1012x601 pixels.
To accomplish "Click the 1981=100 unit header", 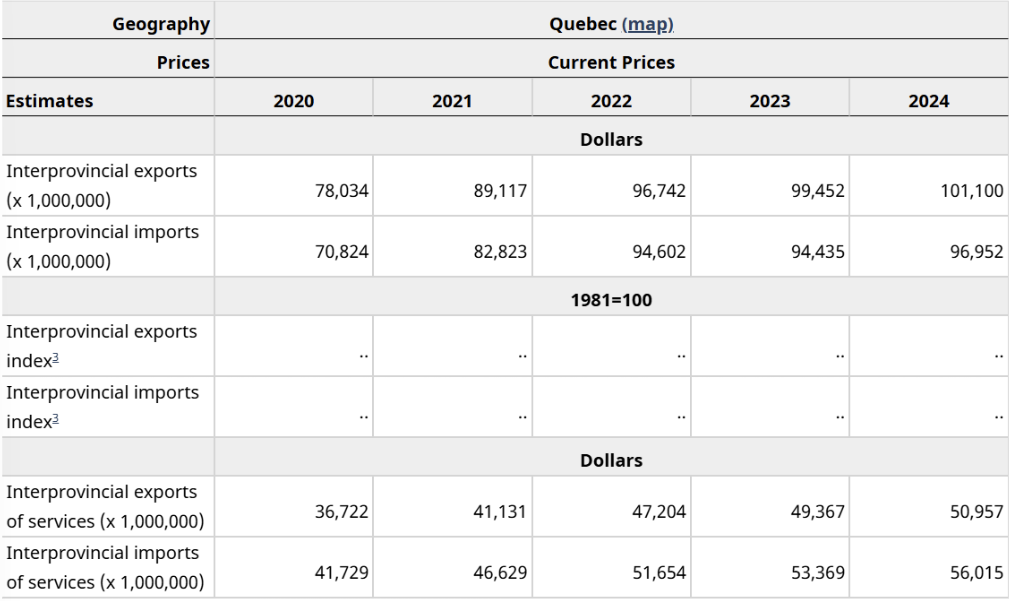I will pos(611,300).
